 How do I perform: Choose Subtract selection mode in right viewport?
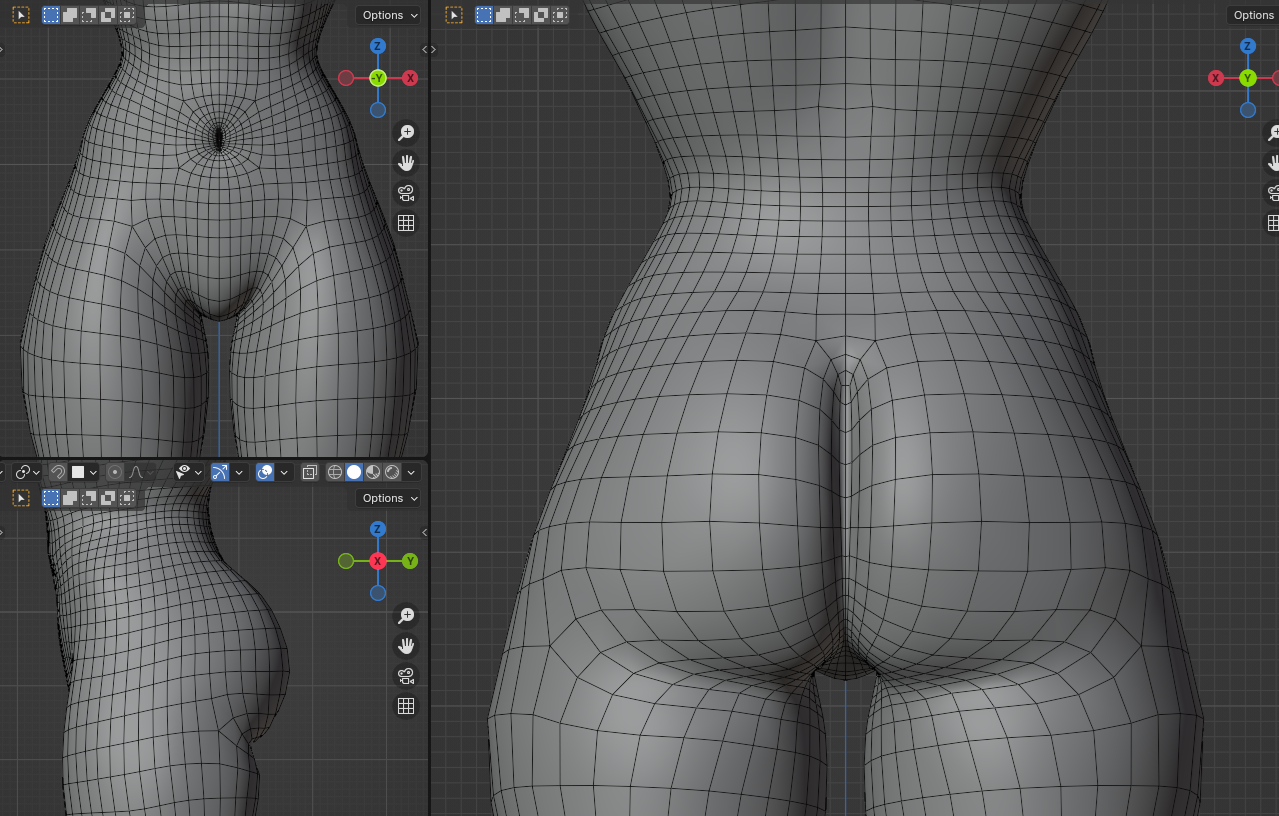pyautogui.click(x=522, y=15)
